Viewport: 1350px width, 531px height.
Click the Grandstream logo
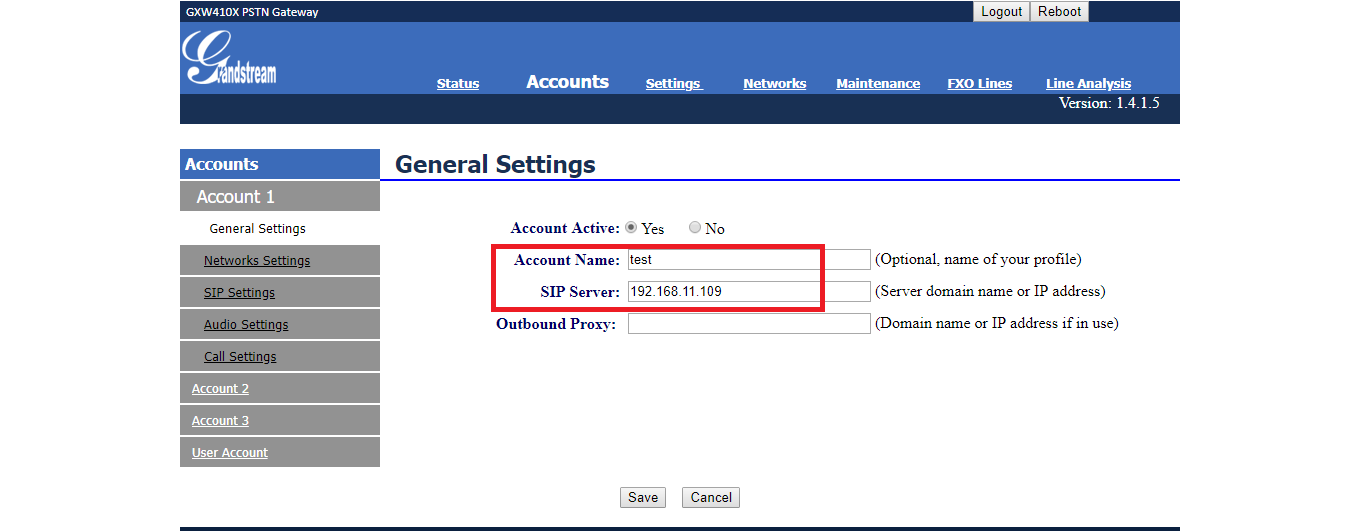(229, 58)
